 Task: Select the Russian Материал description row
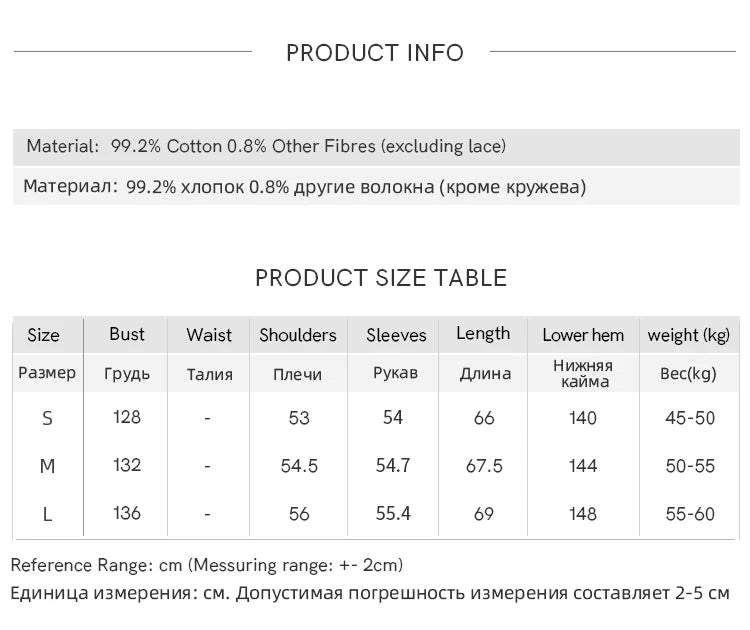pos(304,187)
